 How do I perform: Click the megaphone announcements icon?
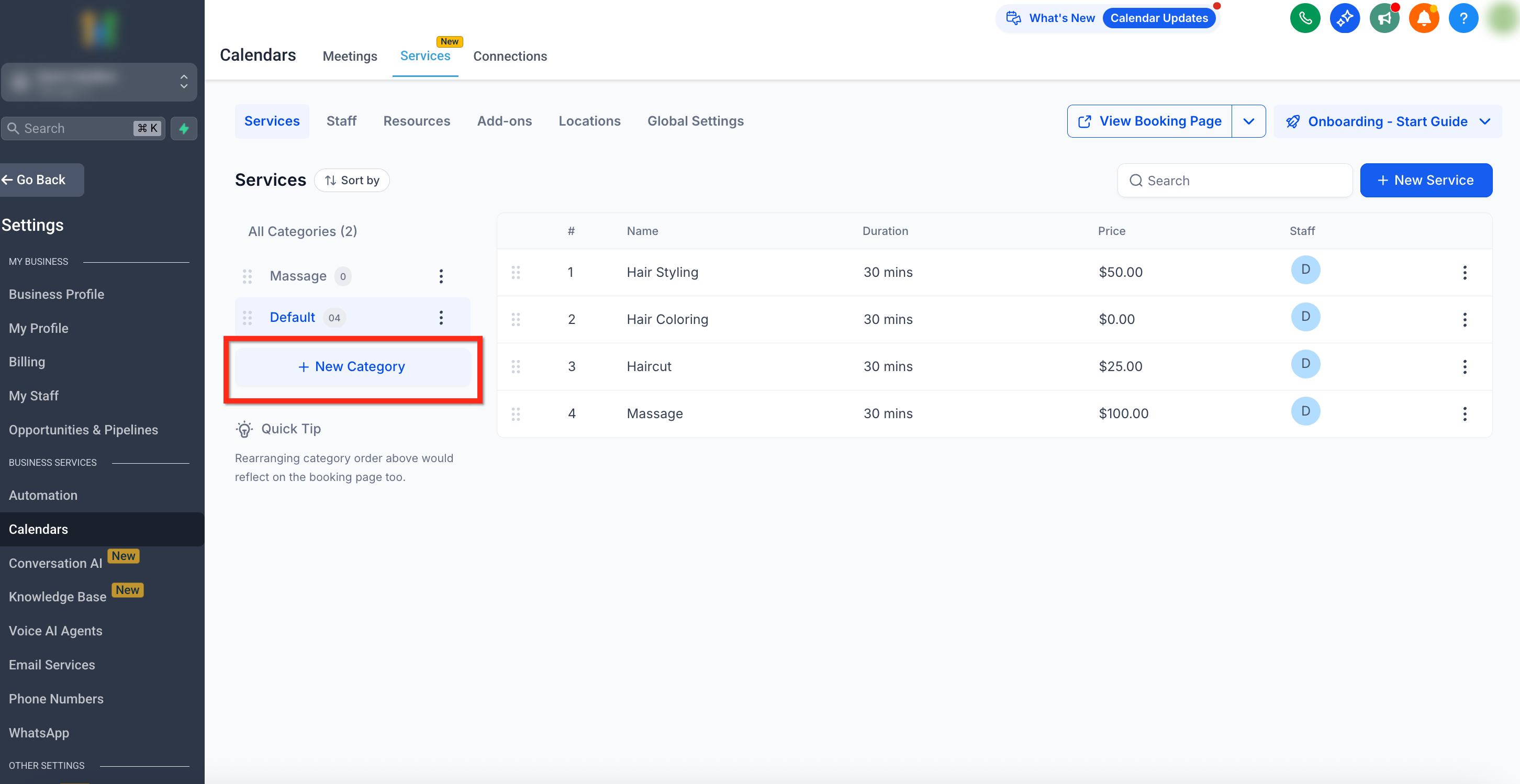click(x=1384, y=18)
